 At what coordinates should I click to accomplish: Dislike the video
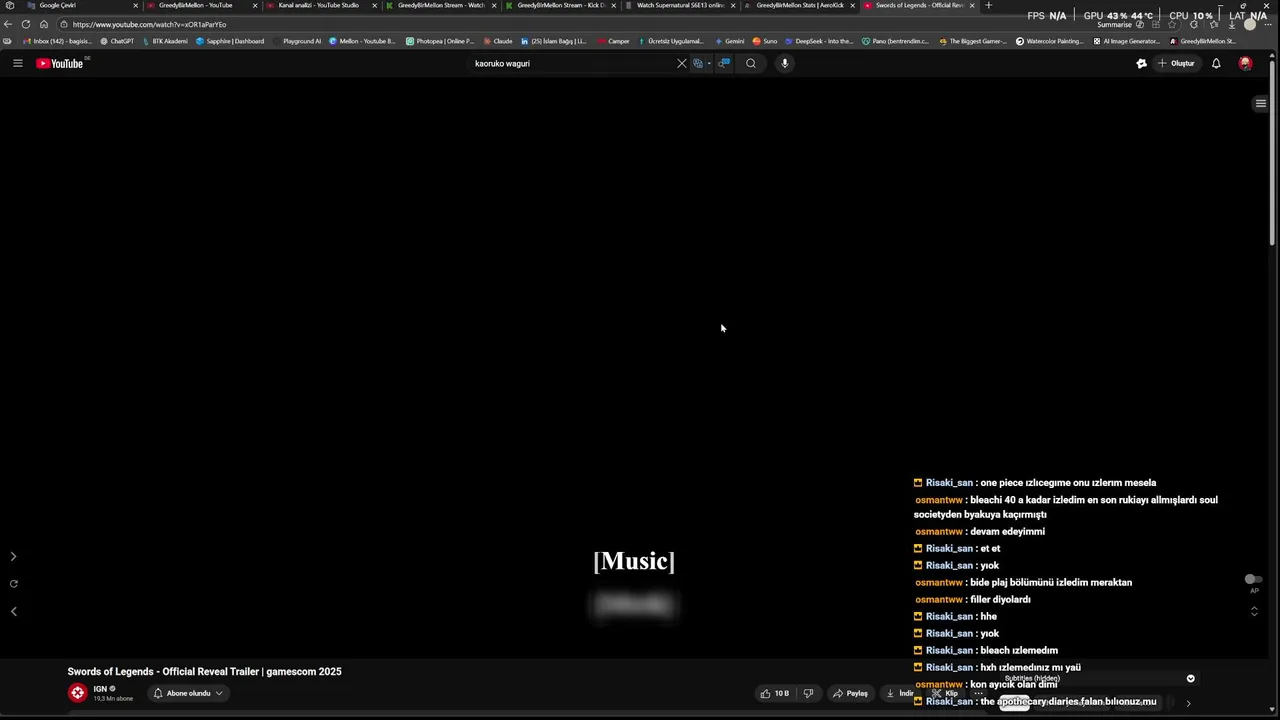pos(808,693)
